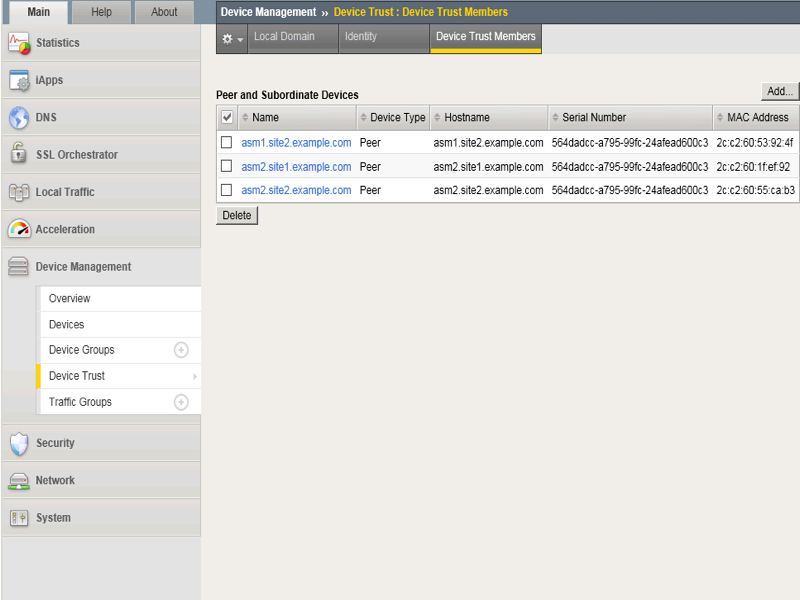Click the Delete button
Image resolution: width=800 pixels, height=600 pixels.
[237, 215]
